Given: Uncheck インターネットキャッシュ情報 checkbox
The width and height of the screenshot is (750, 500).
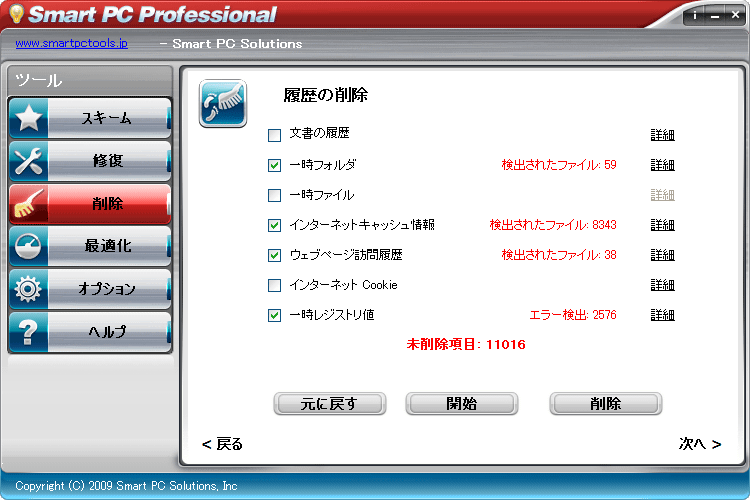Looking at the screenshot, I should pos(274,225).
